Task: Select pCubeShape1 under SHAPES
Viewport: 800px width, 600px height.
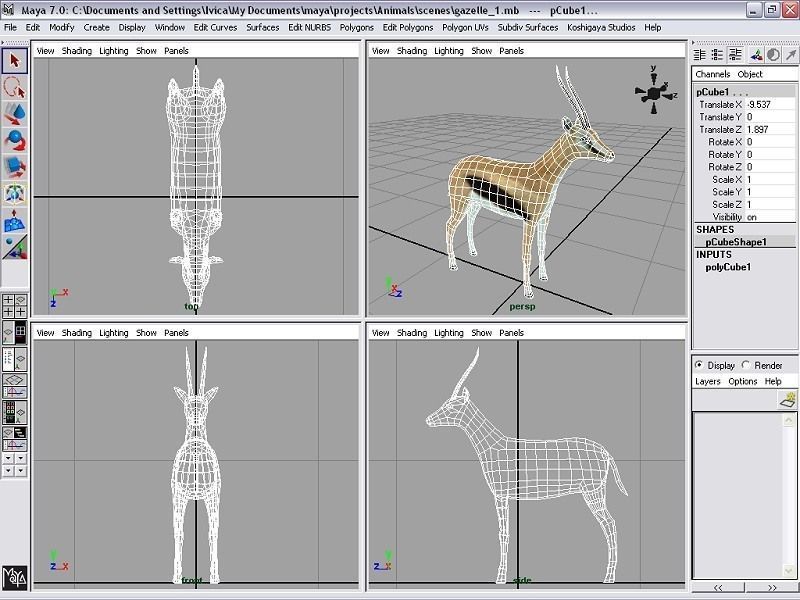Action: click(736, 242)
